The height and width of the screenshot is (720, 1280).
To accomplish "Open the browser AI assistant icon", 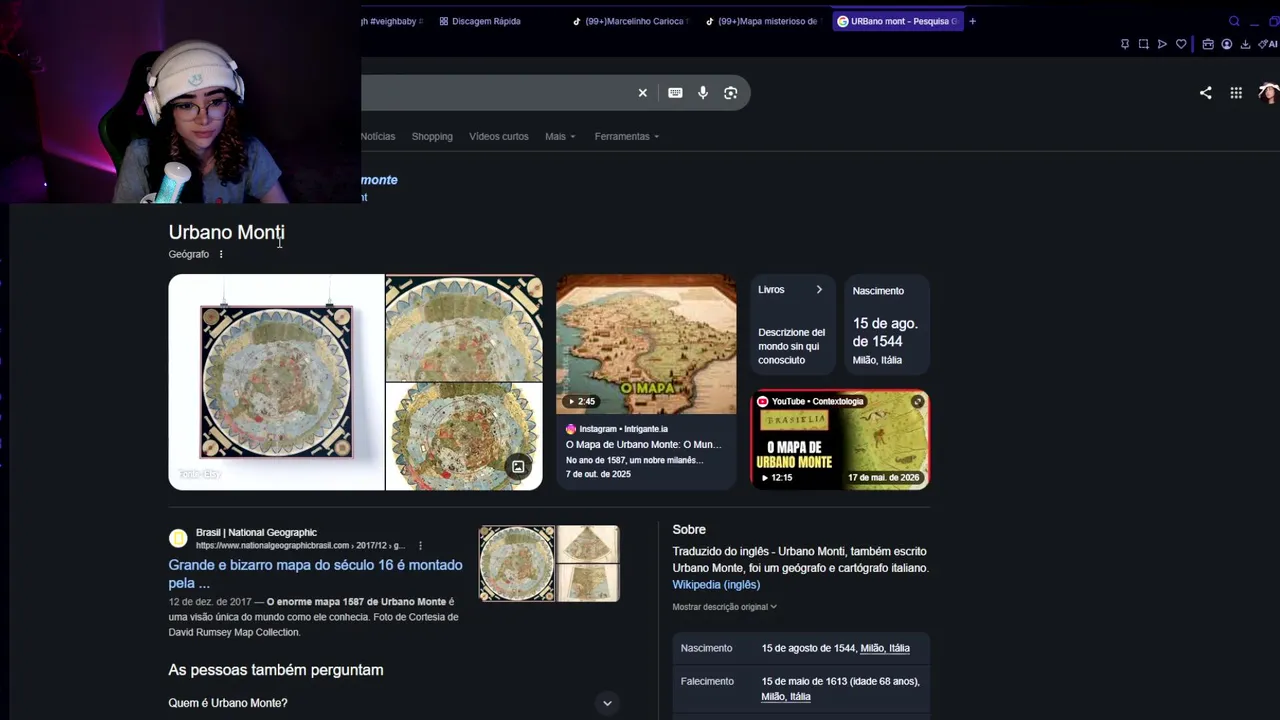I will (x=1267, y=44).
